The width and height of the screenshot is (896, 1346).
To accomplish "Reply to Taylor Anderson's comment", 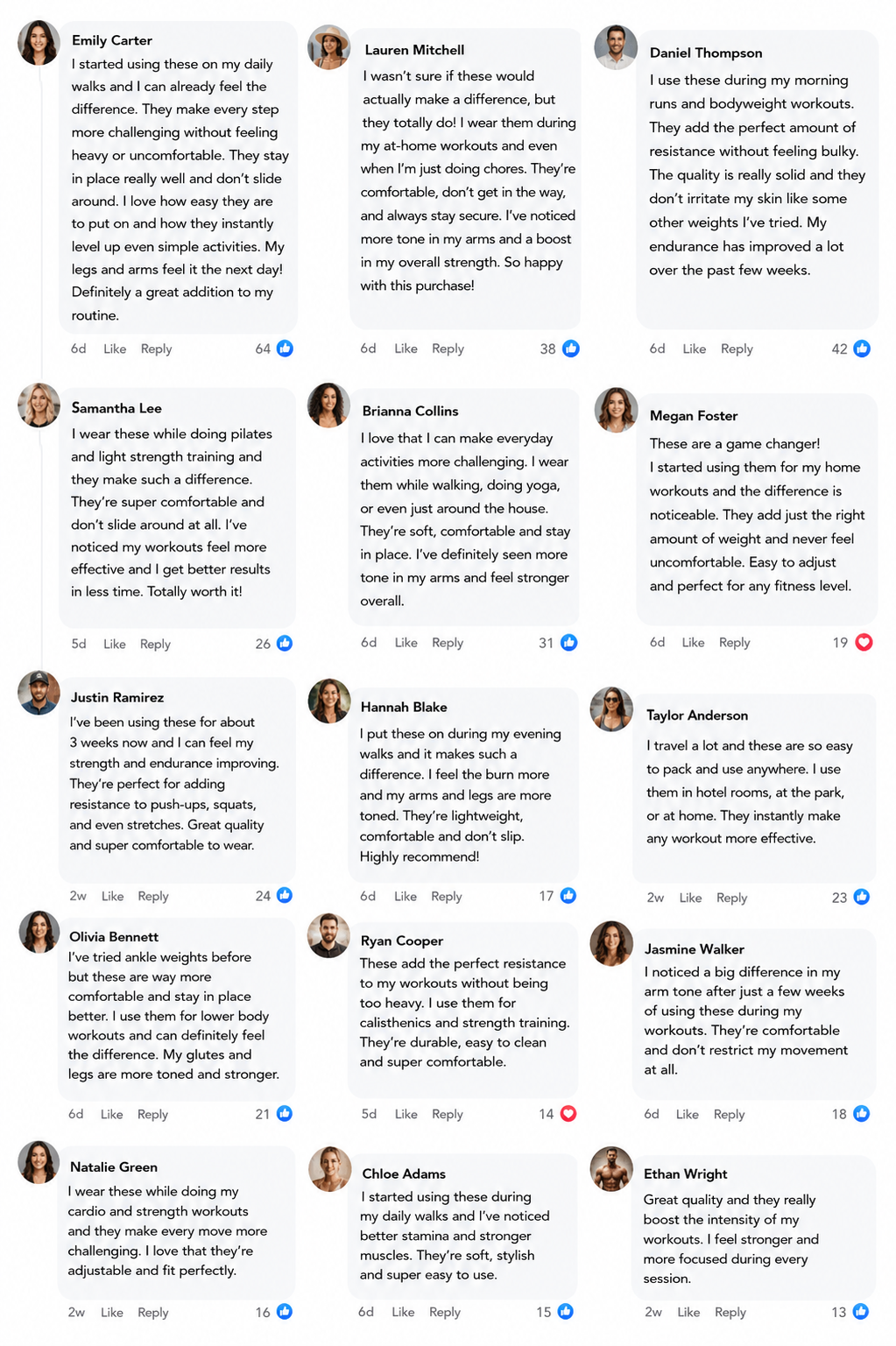I will (x=731, y=899).
